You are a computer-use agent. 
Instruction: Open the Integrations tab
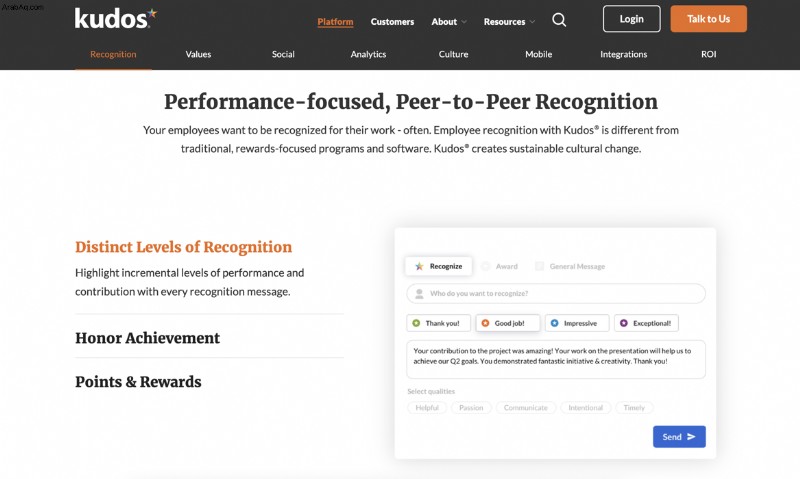(623, 54)
